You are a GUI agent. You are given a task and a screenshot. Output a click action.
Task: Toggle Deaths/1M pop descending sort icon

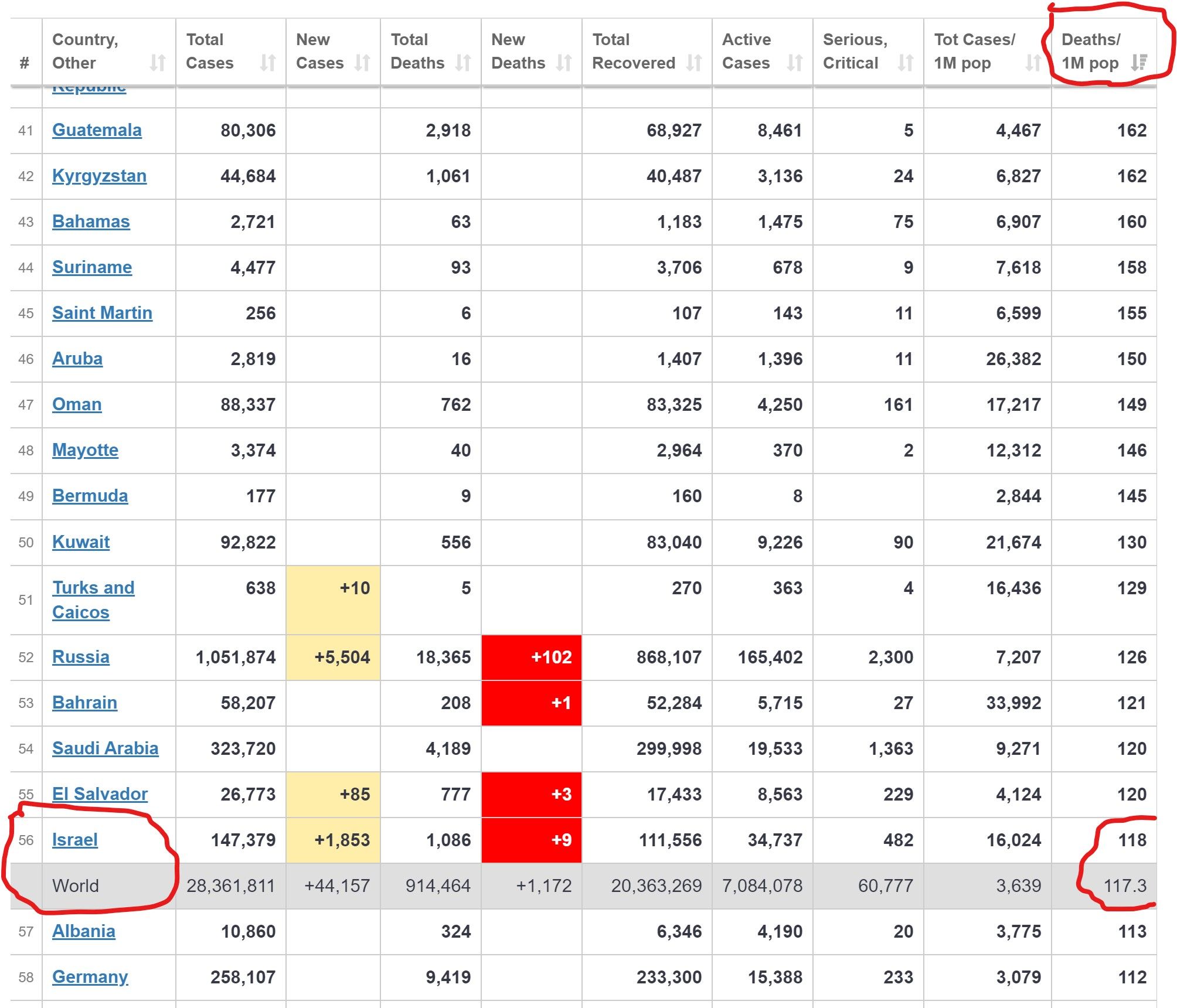point(1139,63)
